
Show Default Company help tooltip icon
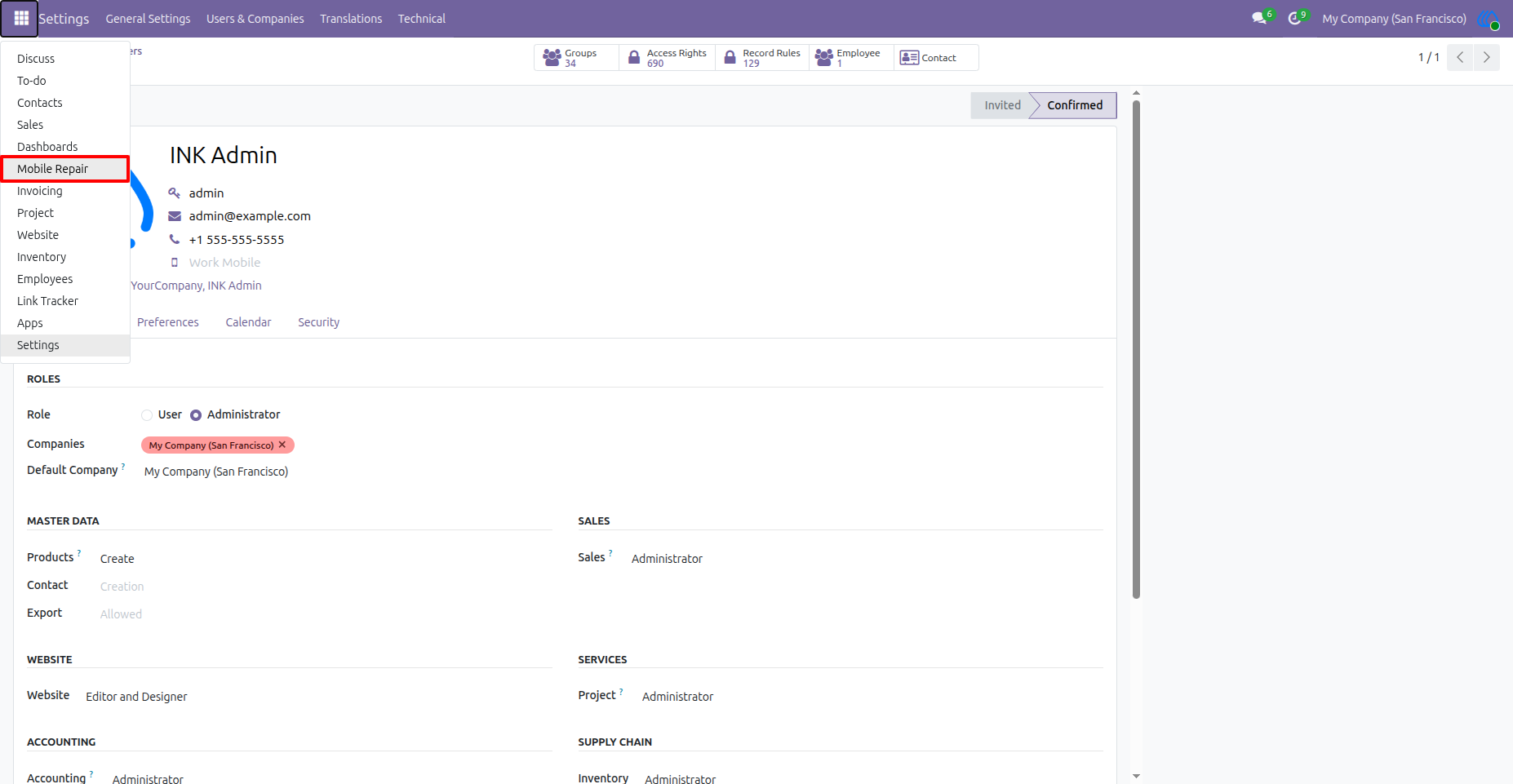(x=123, y=466)
